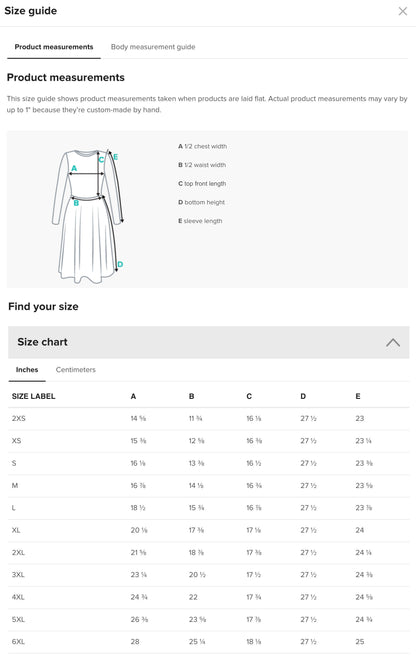
Task: Click the Size chart header bar
Action: 209,342
